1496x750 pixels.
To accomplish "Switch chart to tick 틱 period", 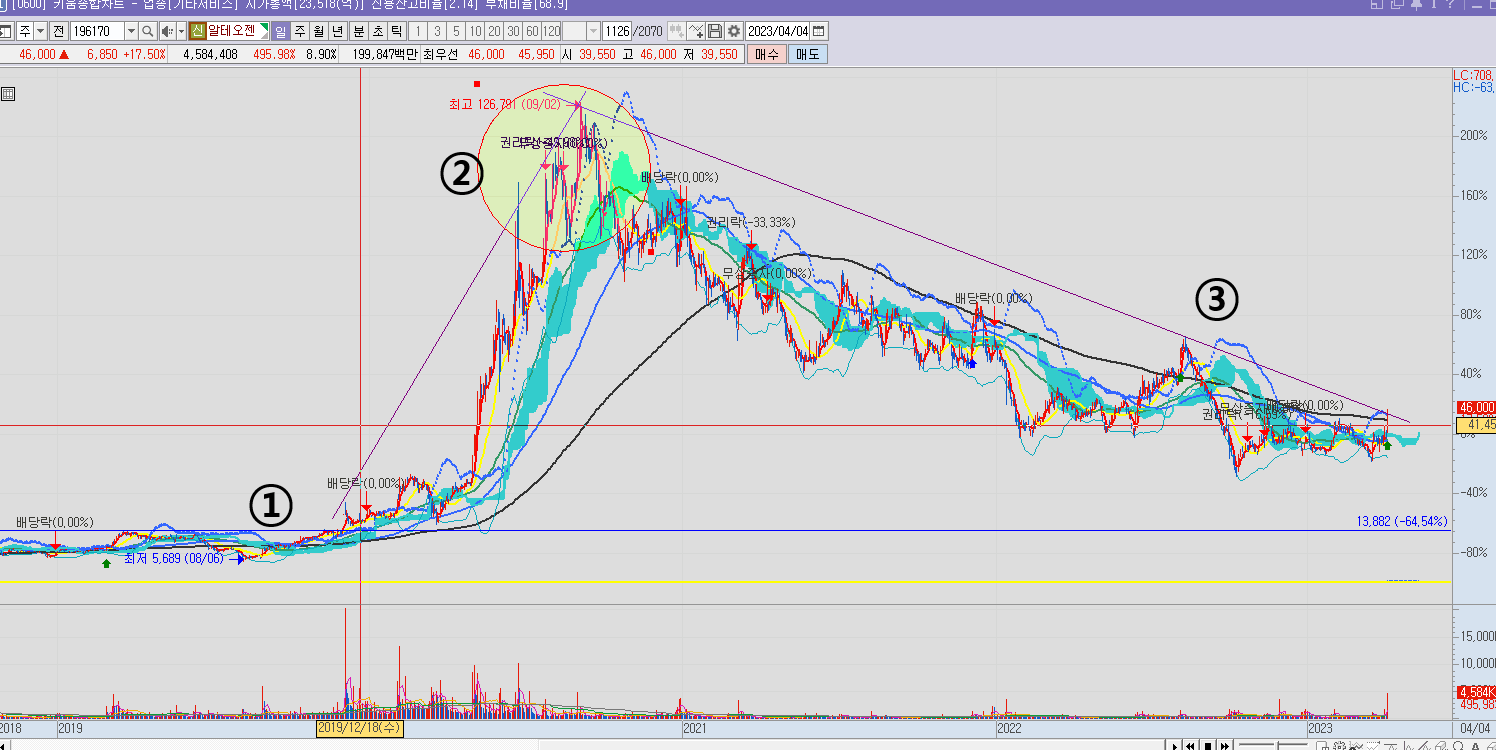I will click(396, 31).
